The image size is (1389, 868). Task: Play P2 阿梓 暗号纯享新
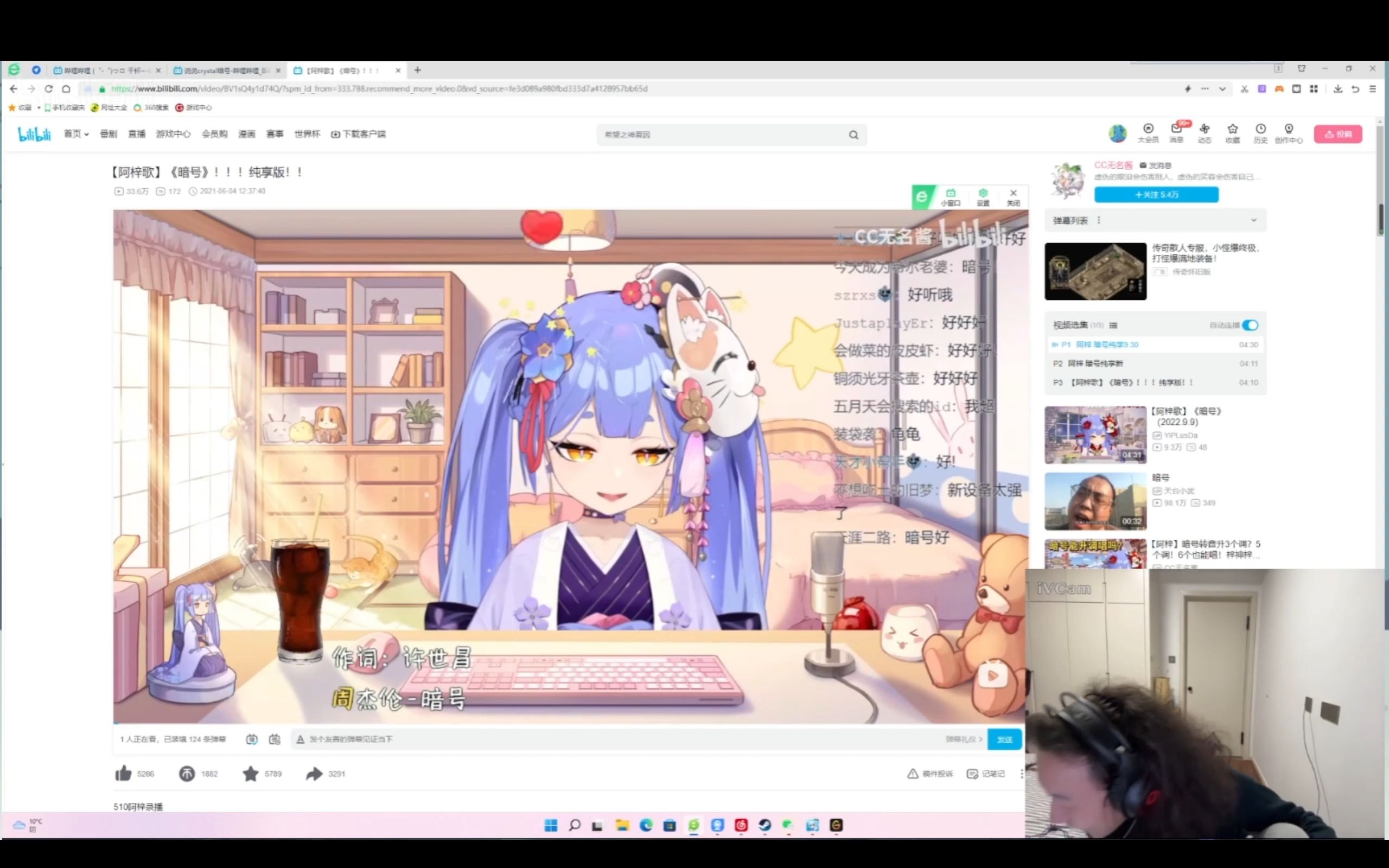click(x=1155, y=363)
